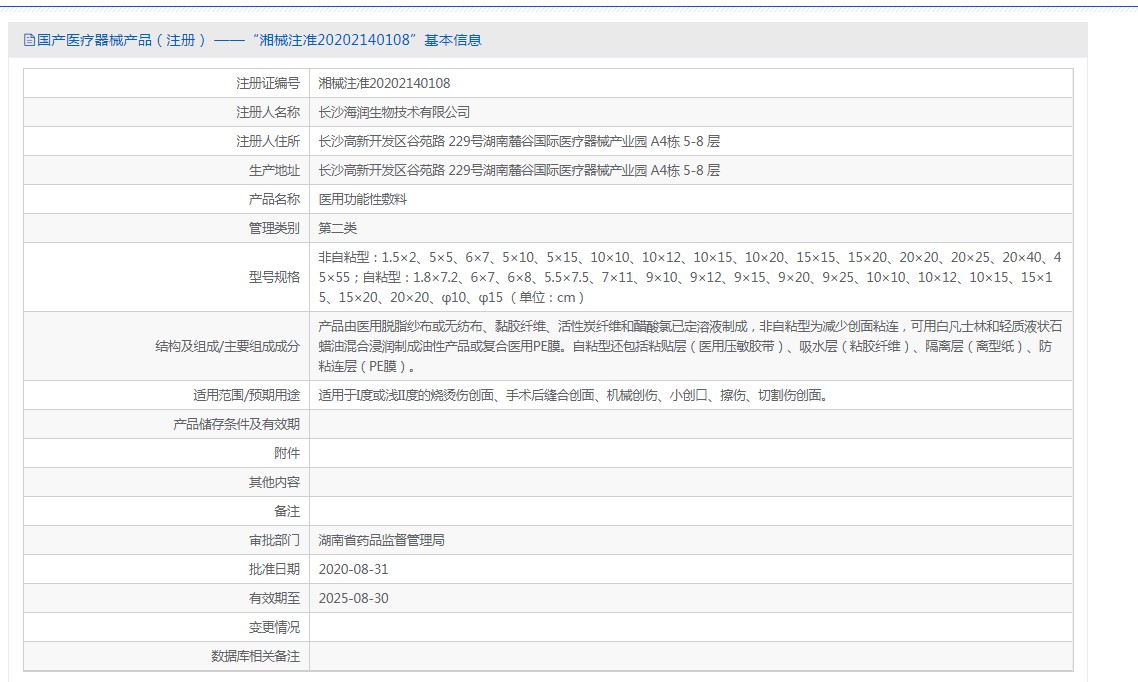Click the document icon beside the page title
Viewport: 1138px width, 682px height.
(x=29, y=40)
